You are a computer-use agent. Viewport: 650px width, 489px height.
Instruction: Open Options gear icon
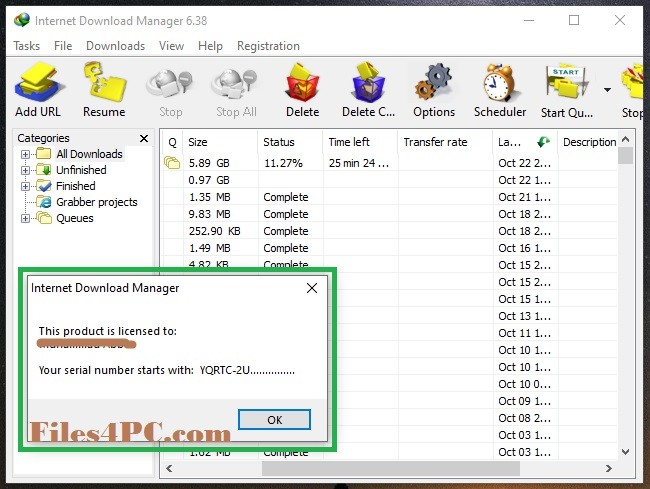433,82
